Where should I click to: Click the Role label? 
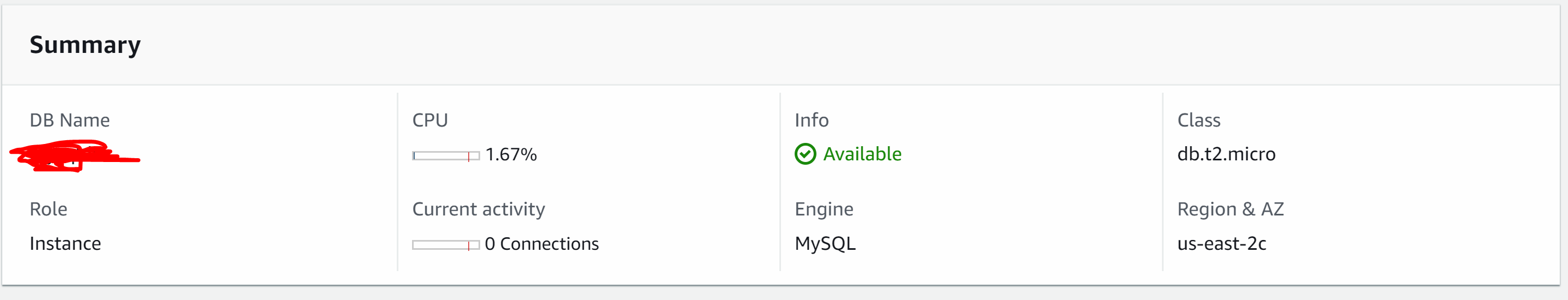click(48, 209)
